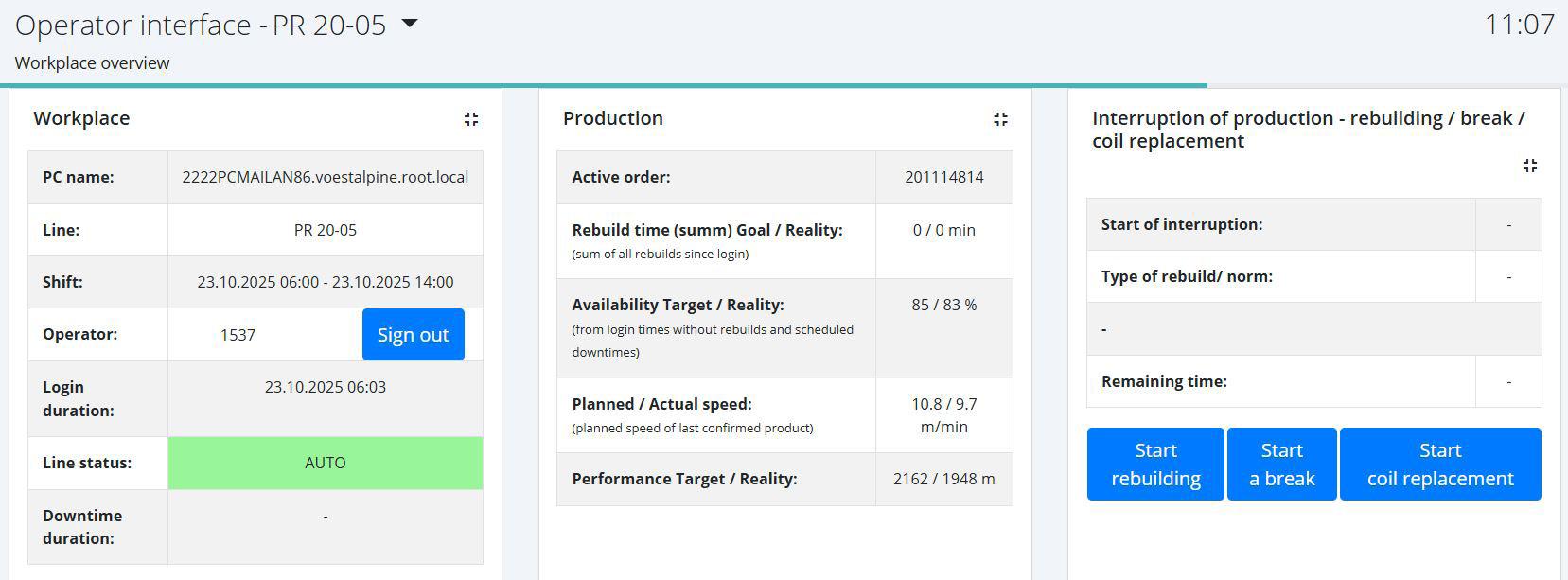The width and height of the screenshot is (1568, 580).
Task: Click the teal progress bar under header
Action: tap(604, 85)
